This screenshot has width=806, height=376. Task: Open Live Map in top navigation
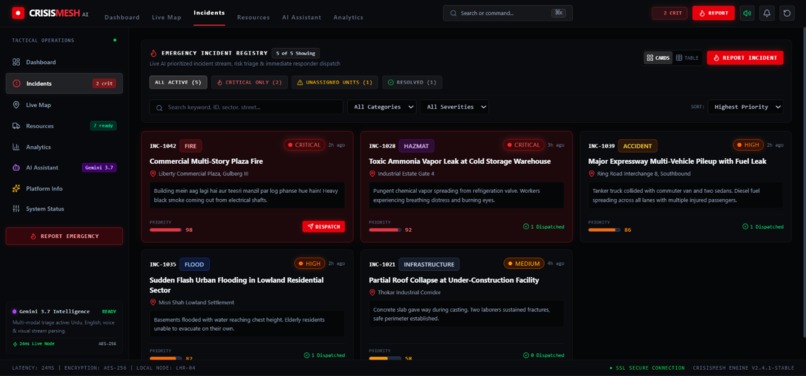point(167,17)
